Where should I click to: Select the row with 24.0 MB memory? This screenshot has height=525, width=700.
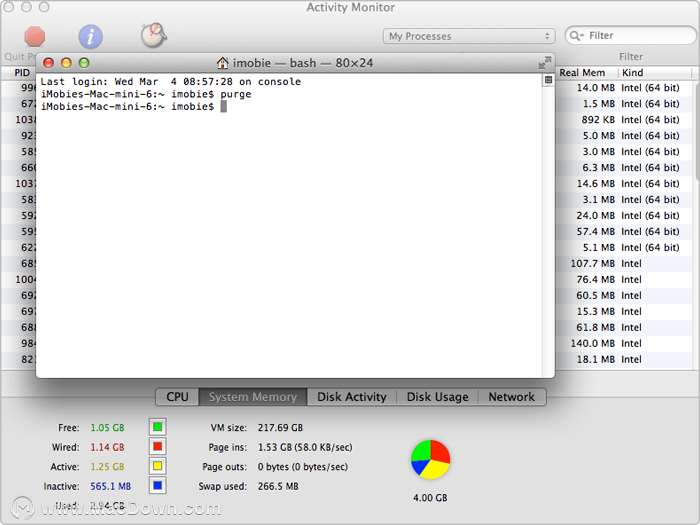[625, 216]
